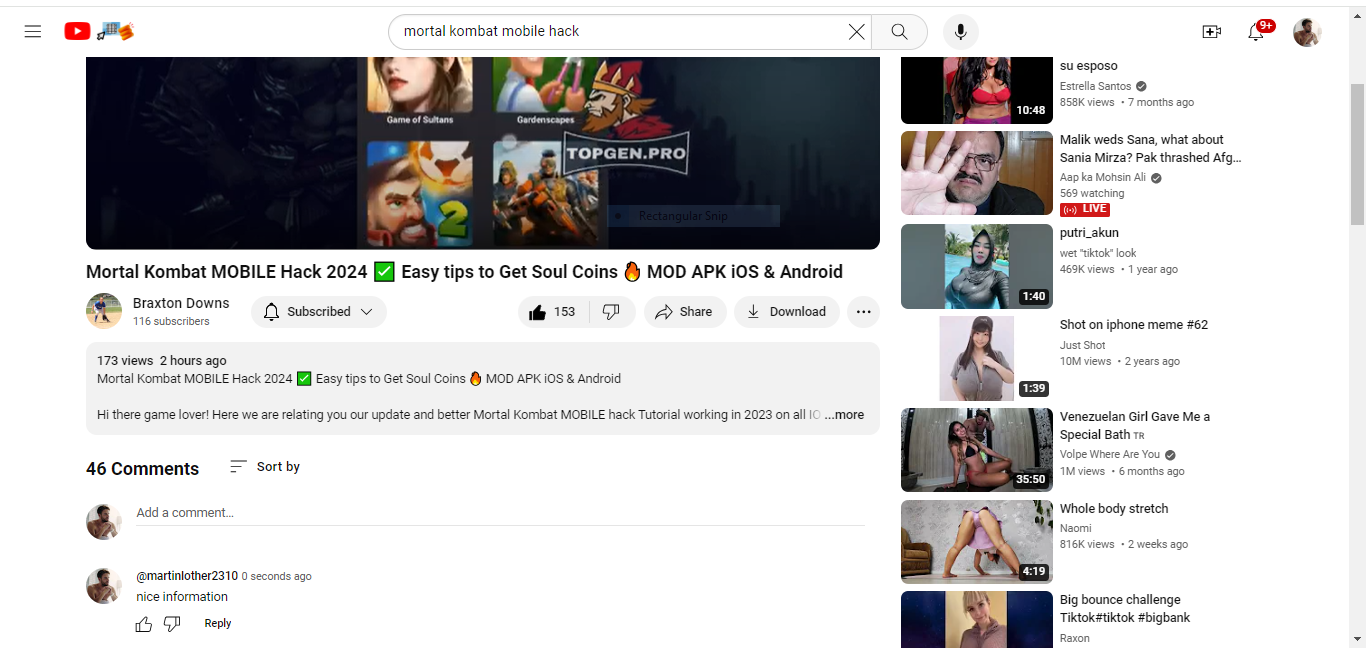Like the 'nice information' comment
Screen dimensions: 1366x648
(144, 624)
